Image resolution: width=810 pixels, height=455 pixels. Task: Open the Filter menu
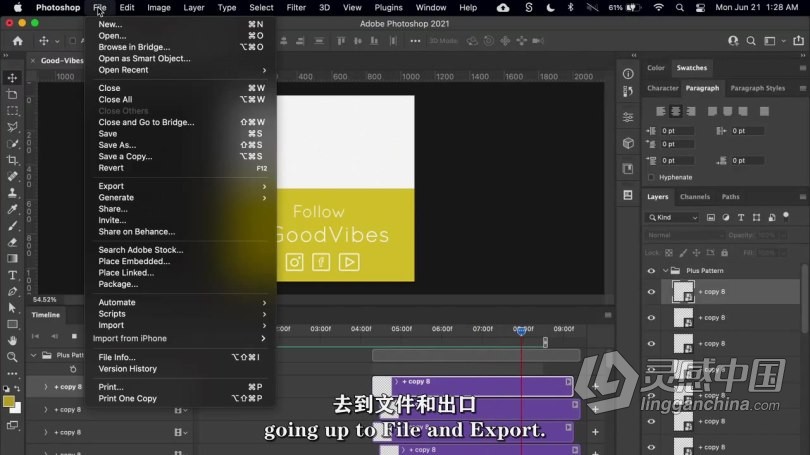click(x=296, y=8)
